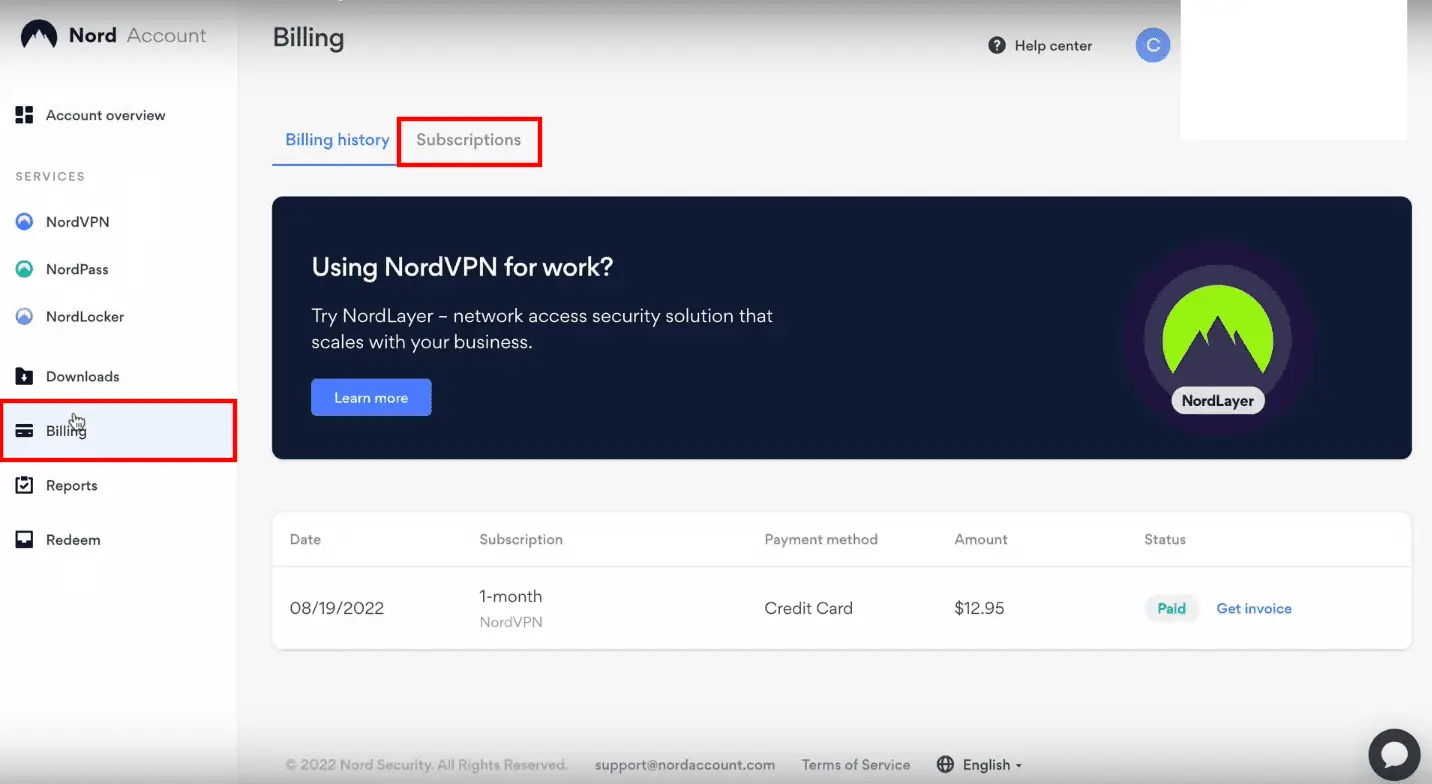Click the NordVPN service icon
The width and height of the screenshot is (1432, 784).
pos(25,222)
